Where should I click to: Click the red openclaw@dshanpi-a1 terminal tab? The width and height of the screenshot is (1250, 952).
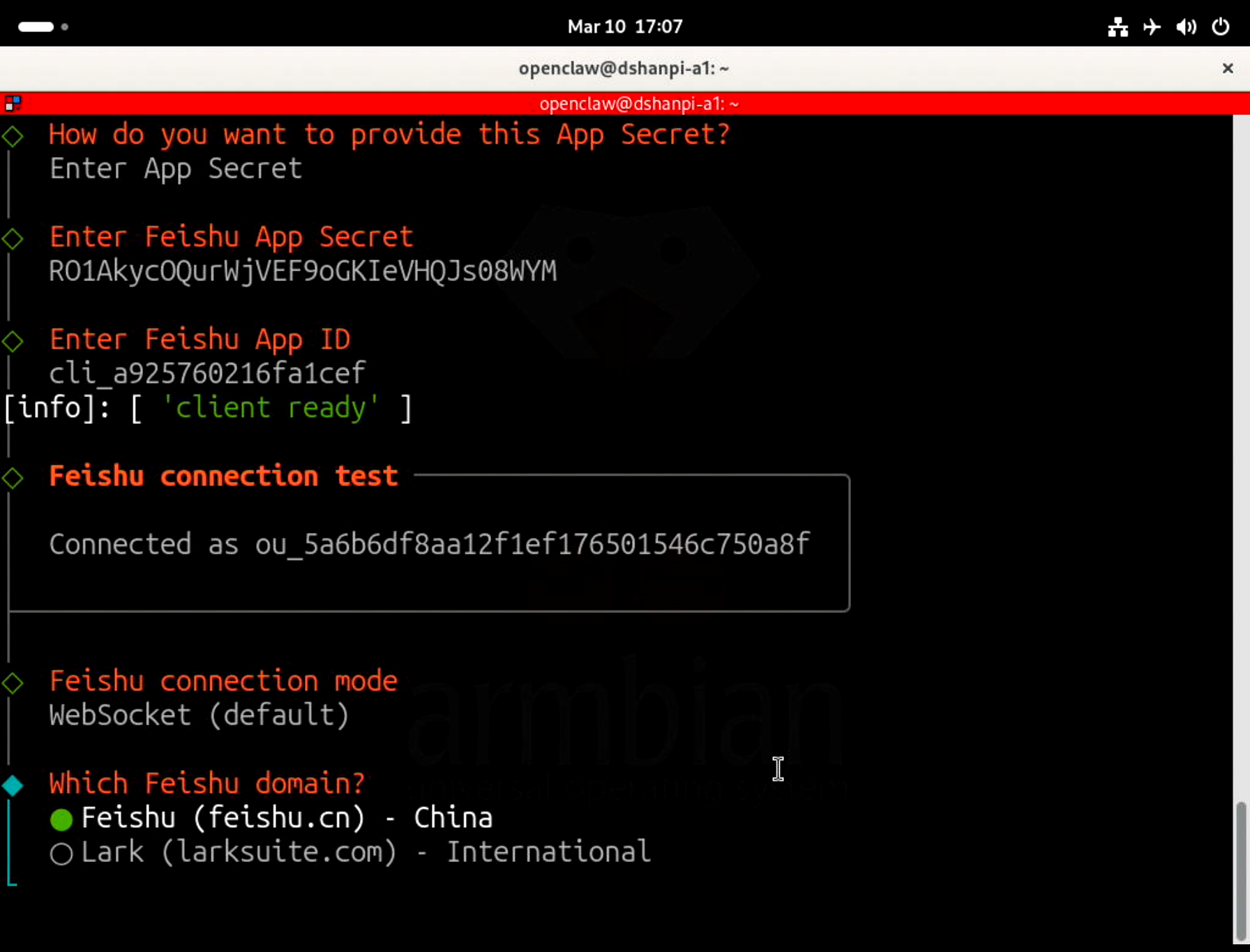[x=638, y=104]
